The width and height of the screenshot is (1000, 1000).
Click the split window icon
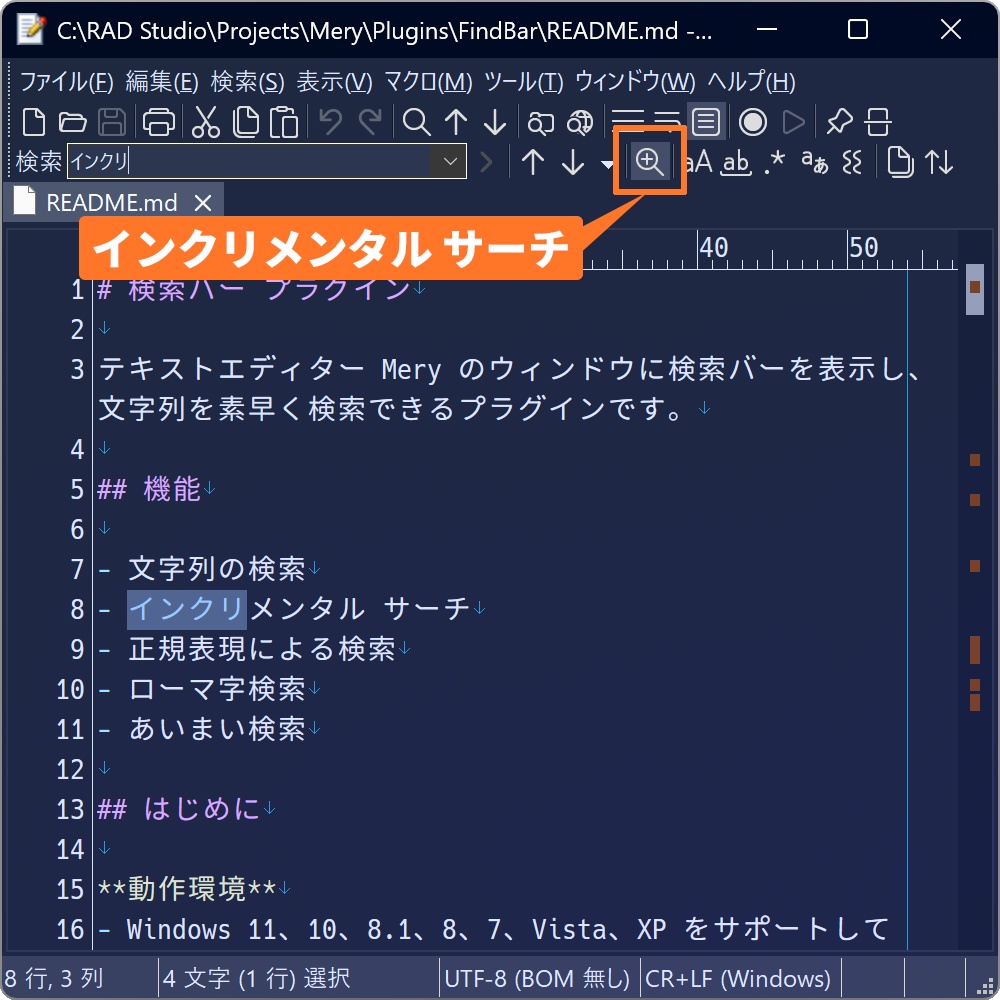tap(878, 122)
